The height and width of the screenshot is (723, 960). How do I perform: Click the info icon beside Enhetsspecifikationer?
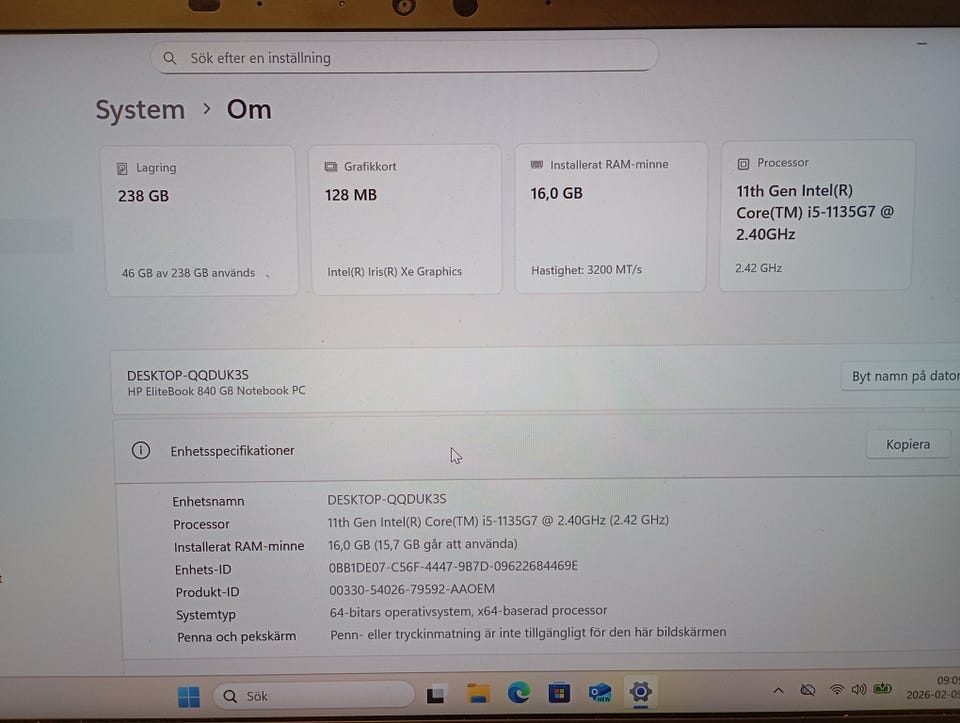[x=141, y=451]
